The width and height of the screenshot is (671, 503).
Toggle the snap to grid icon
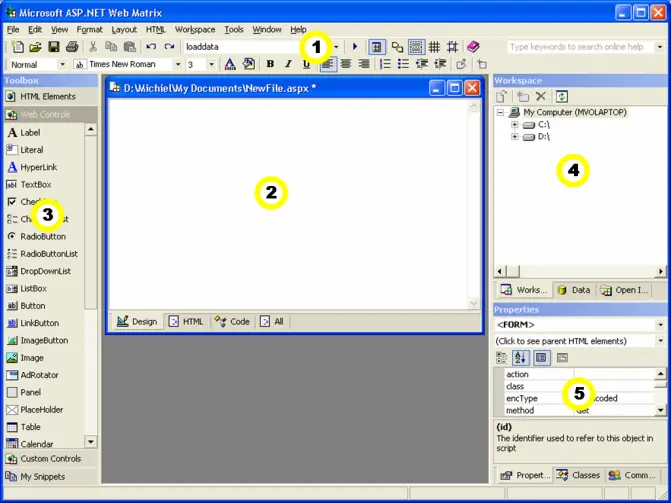coord(452,47)
